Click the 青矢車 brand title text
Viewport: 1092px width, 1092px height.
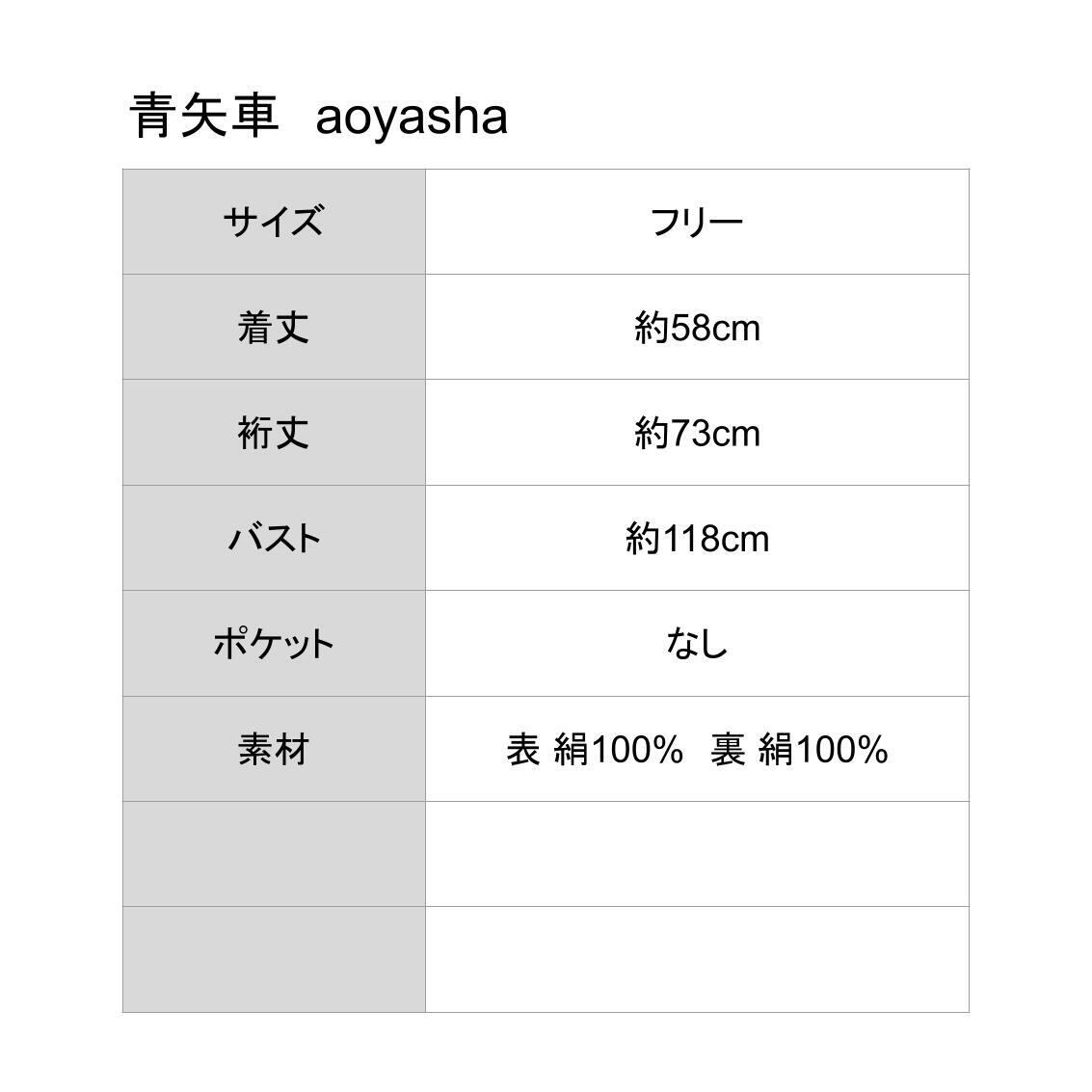pos(204,117)
